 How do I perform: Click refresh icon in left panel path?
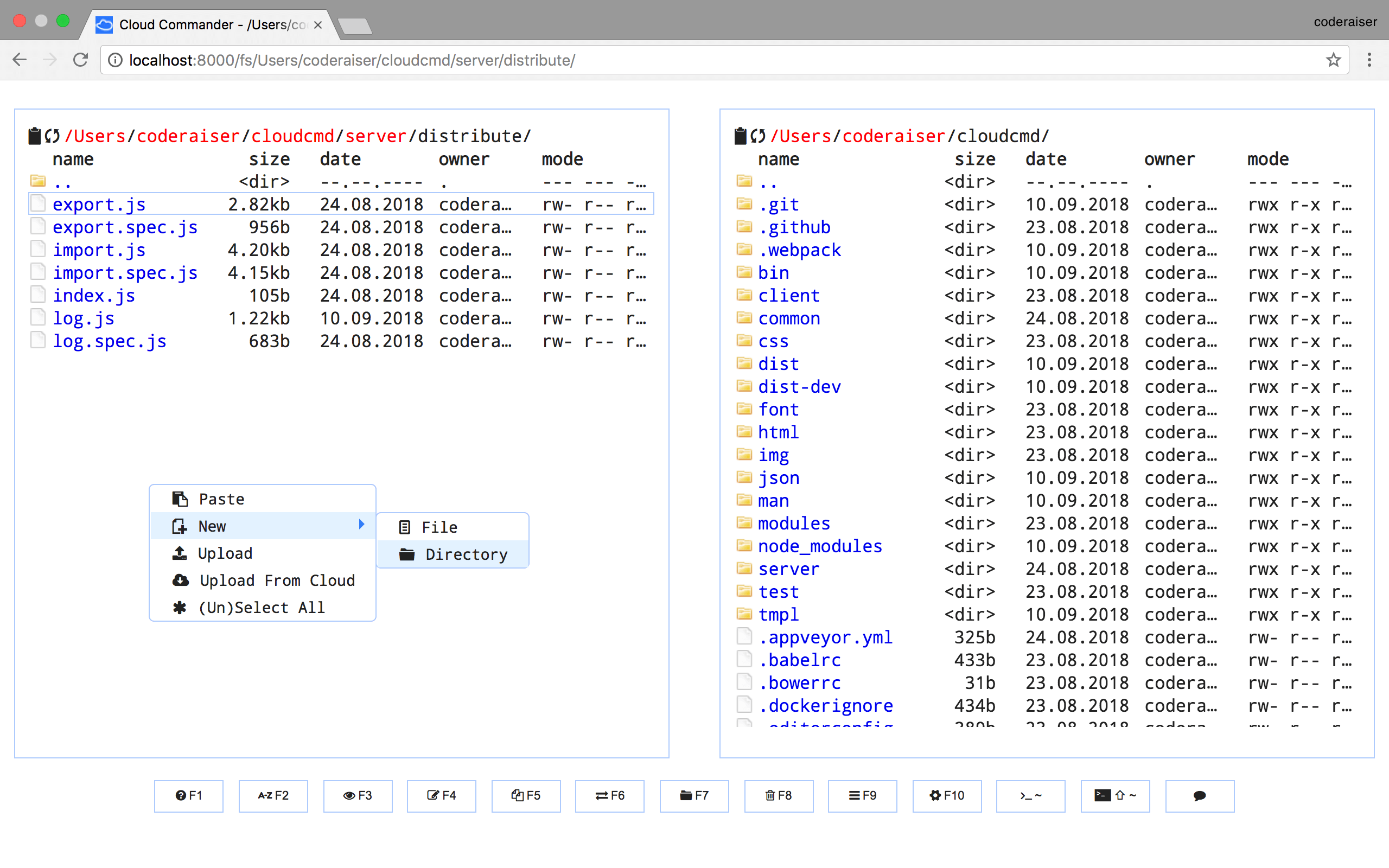pyautogui.click(x=53, y=136)
